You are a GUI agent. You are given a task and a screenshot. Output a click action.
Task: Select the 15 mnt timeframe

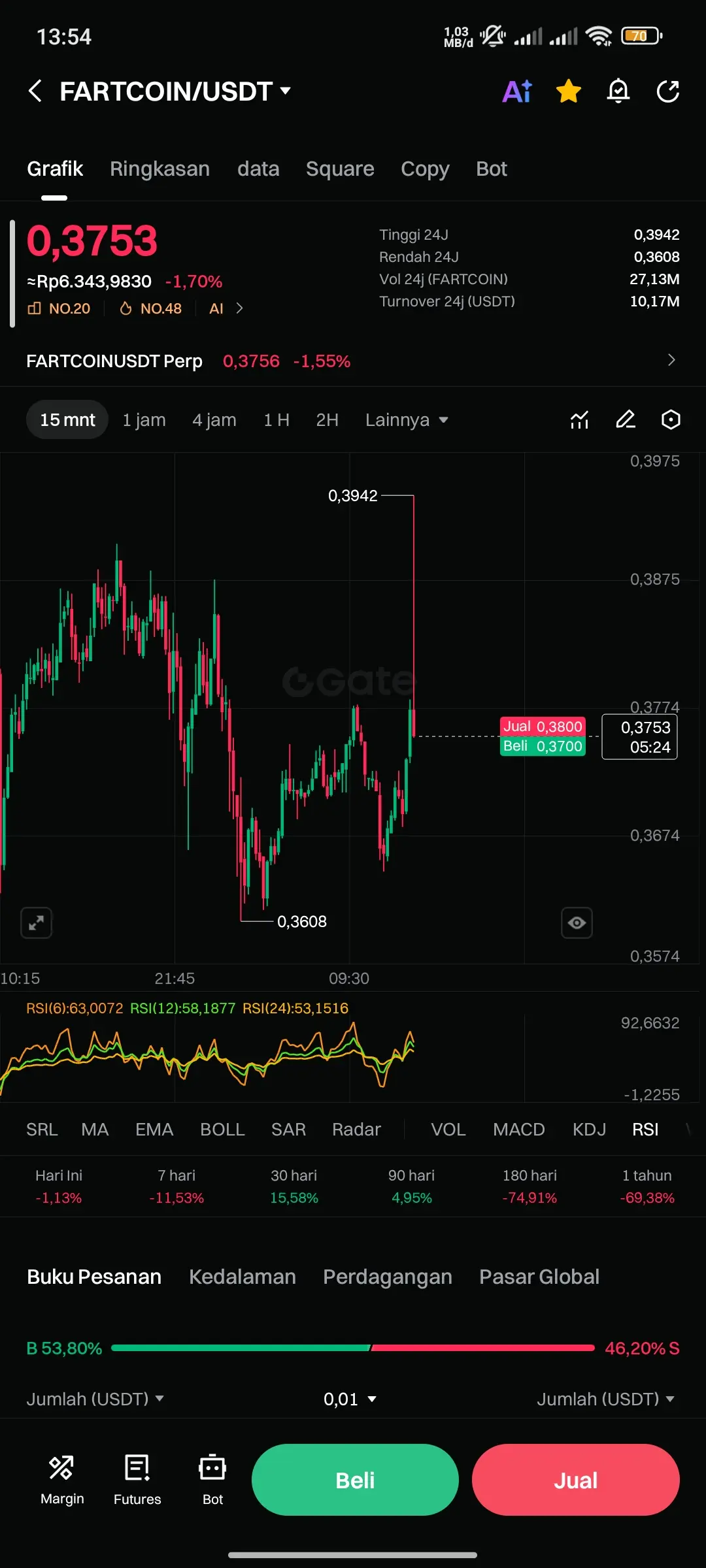point(67,419)
